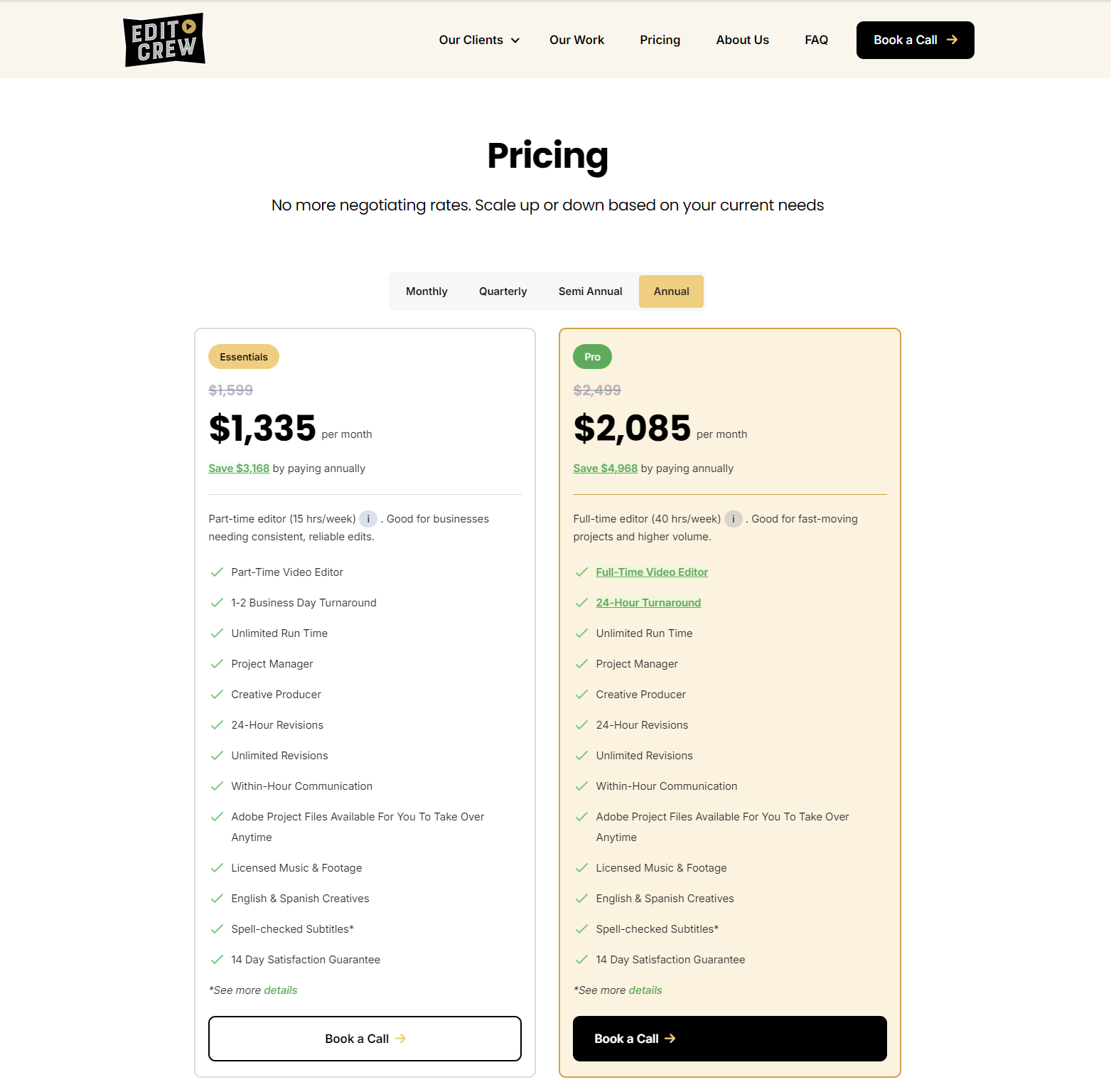Click the info icon beside Full-time editor
1111x1092 pixels.
pyautogui.click(x=733, y=519)
